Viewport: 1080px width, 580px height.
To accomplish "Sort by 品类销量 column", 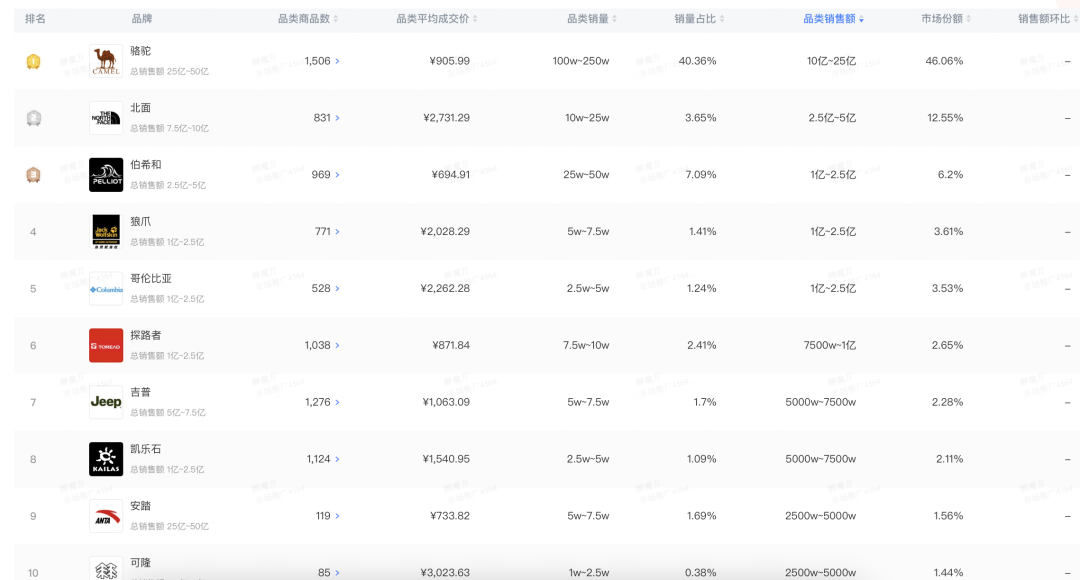I will [x=592, y=19].
